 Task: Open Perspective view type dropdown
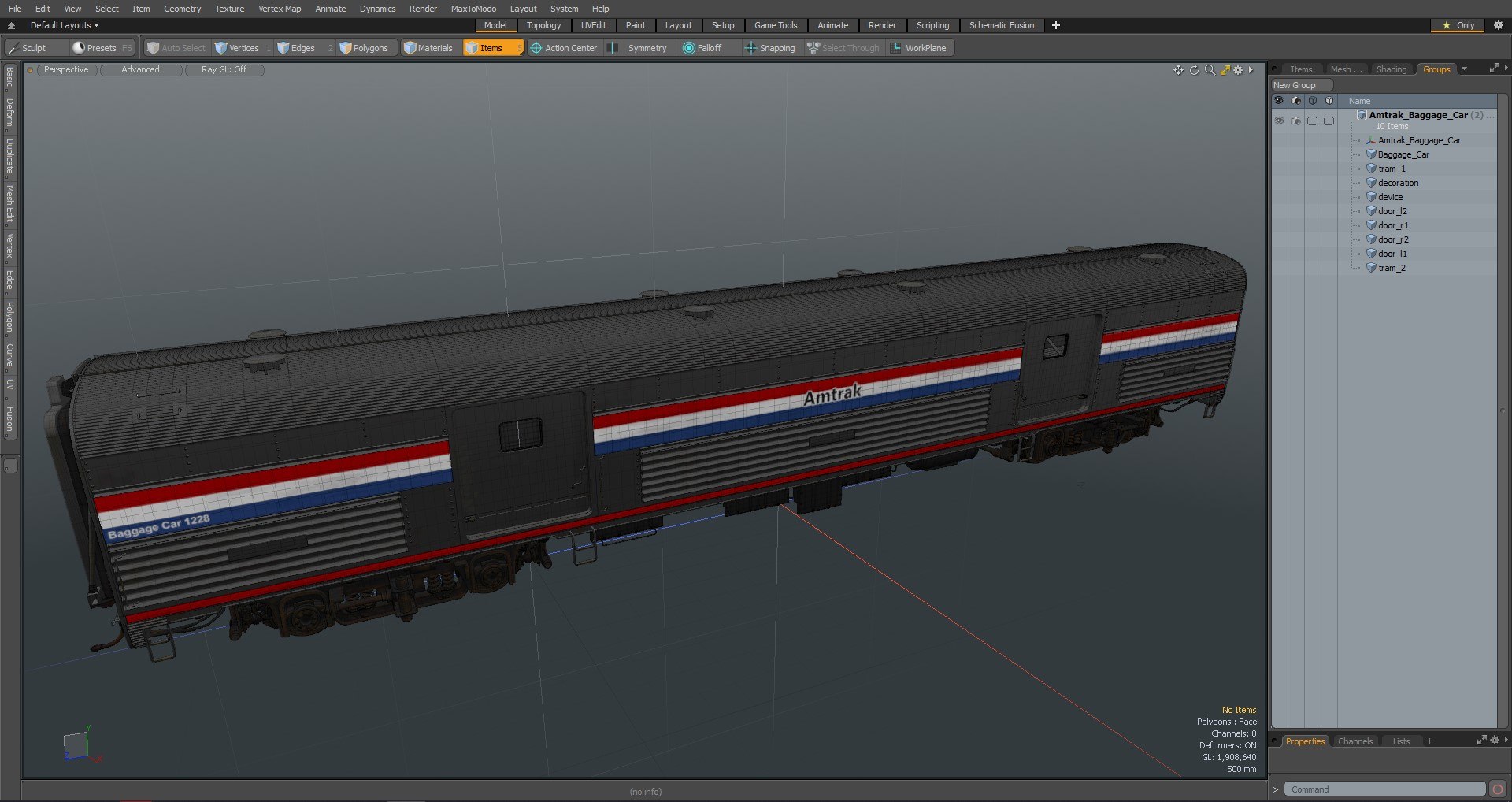[66, 70]
